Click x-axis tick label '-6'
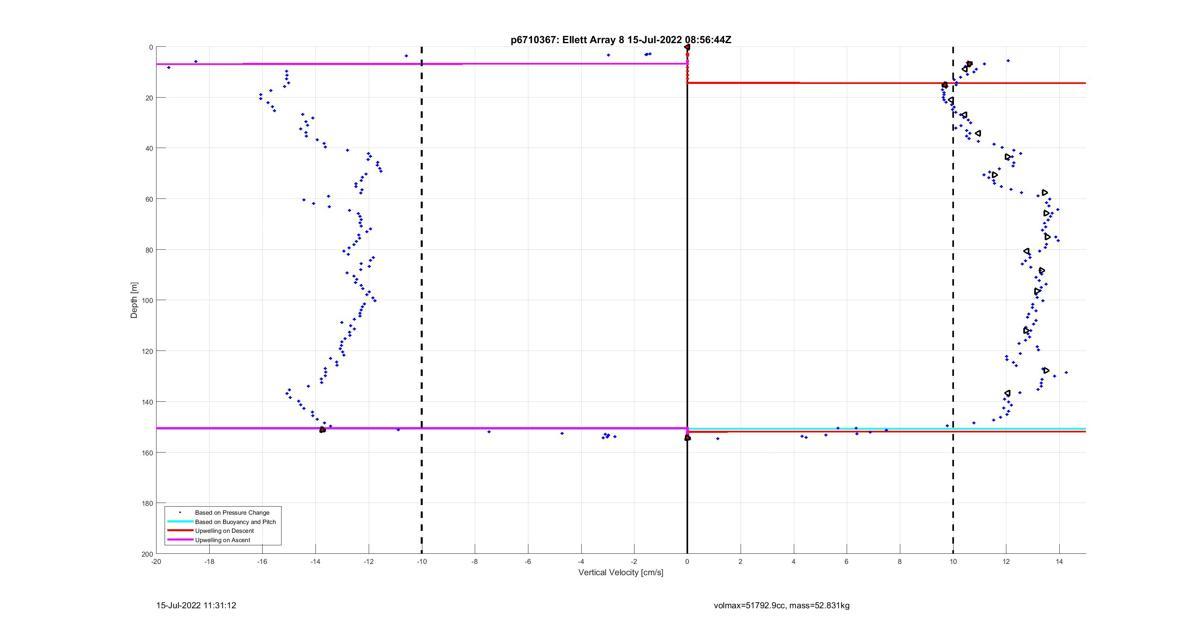The image size is (1200, 622). click(x=527, y=561)
